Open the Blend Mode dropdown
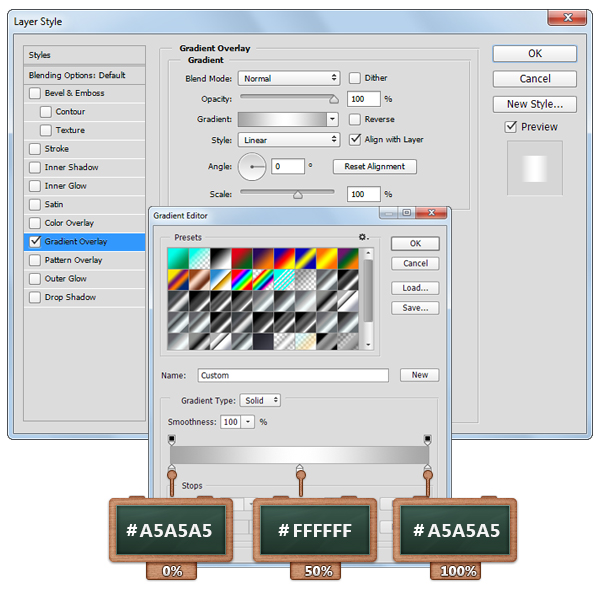Viewport: 600px width, 600px height. (289, 78)
